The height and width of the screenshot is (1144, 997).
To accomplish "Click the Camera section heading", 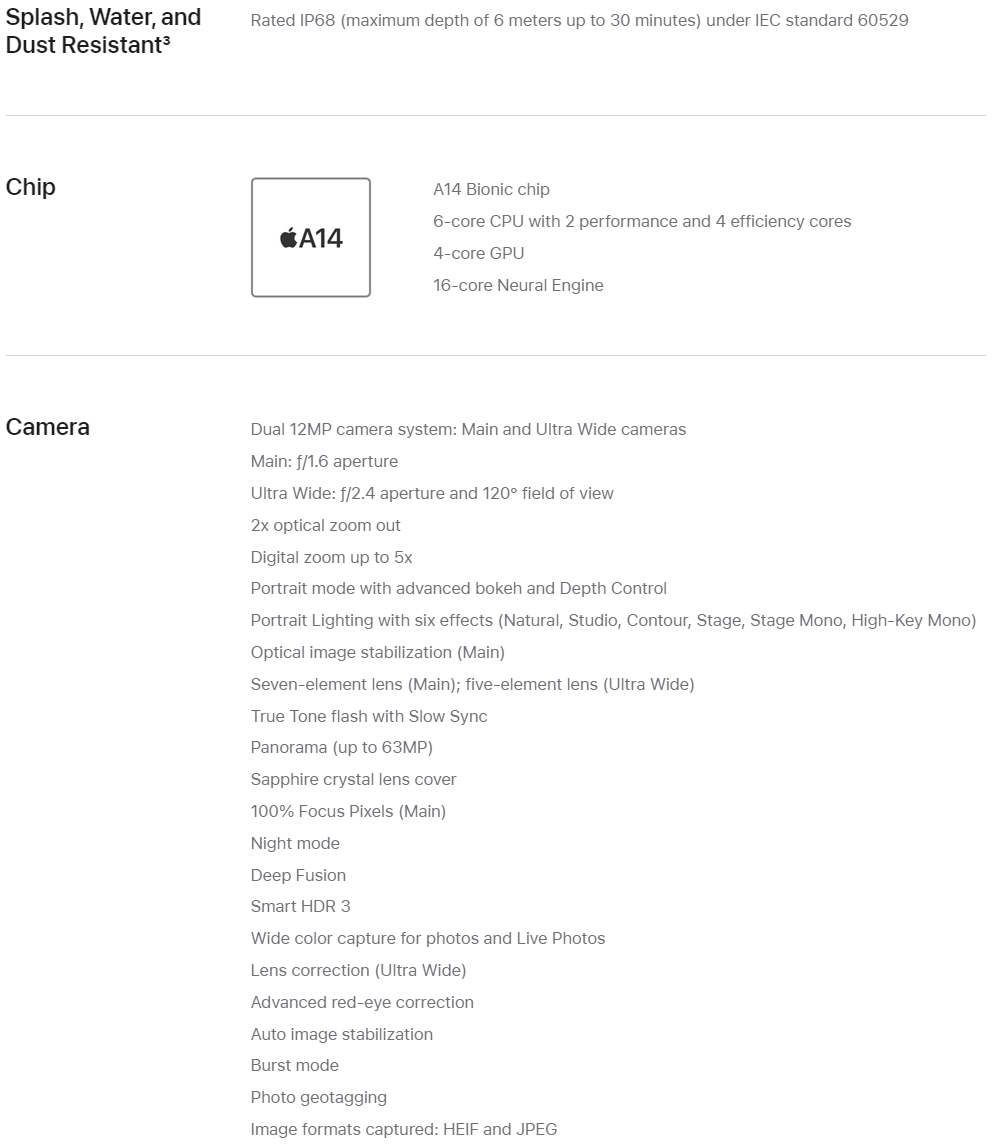I will [x=48, y=427].
